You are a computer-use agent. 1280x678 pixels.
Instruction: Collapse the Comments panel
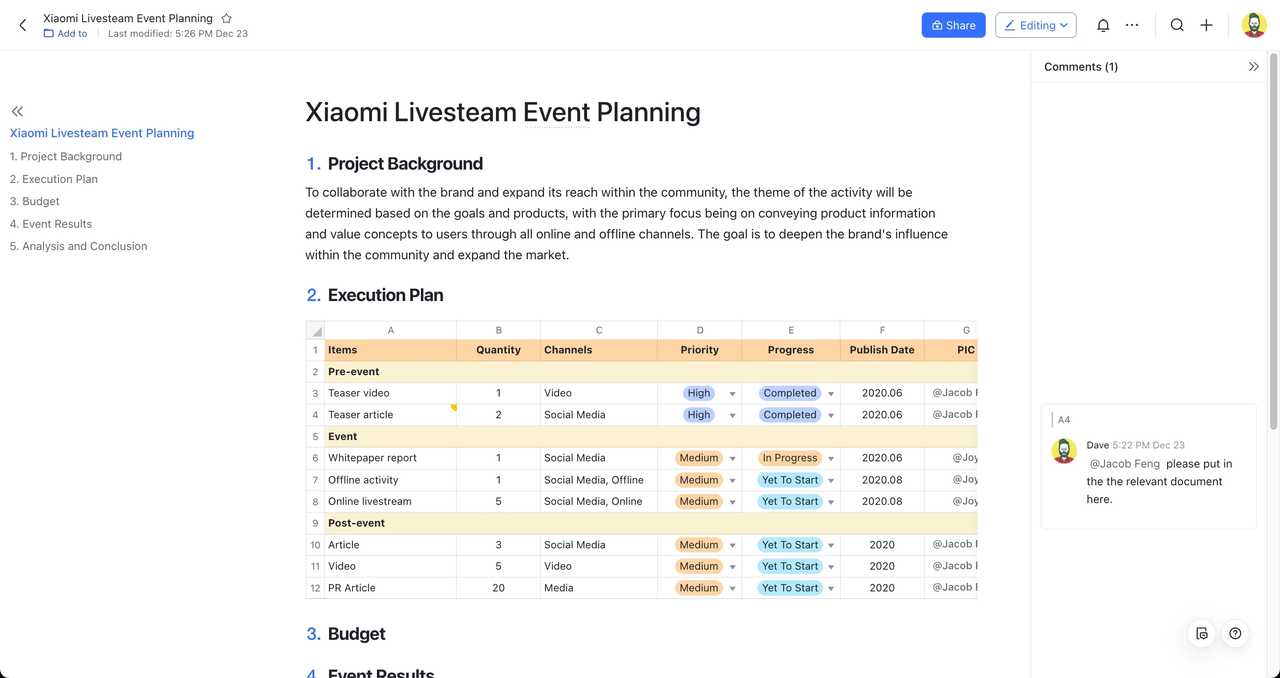click(1254, 66)
